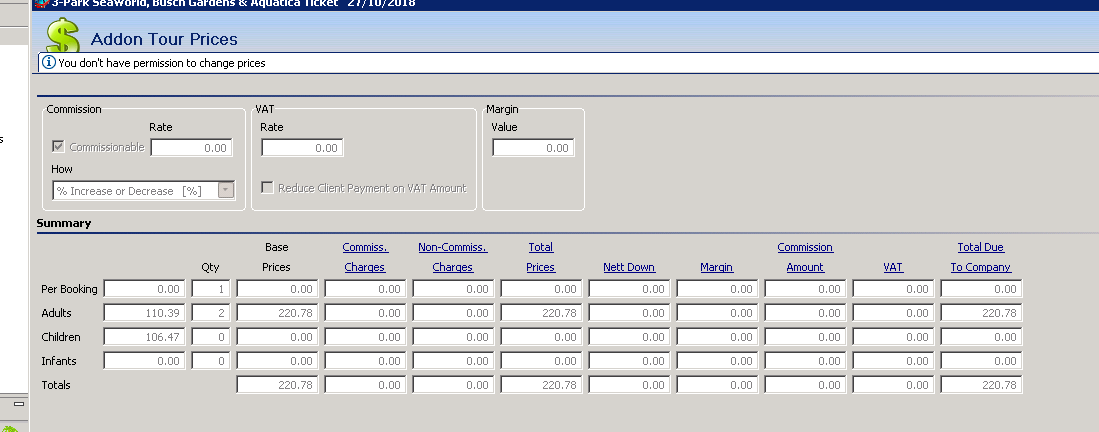Click the Per Booking unit price field
This screenshot has height=432, width=1099.
click(x=144, y=289)
